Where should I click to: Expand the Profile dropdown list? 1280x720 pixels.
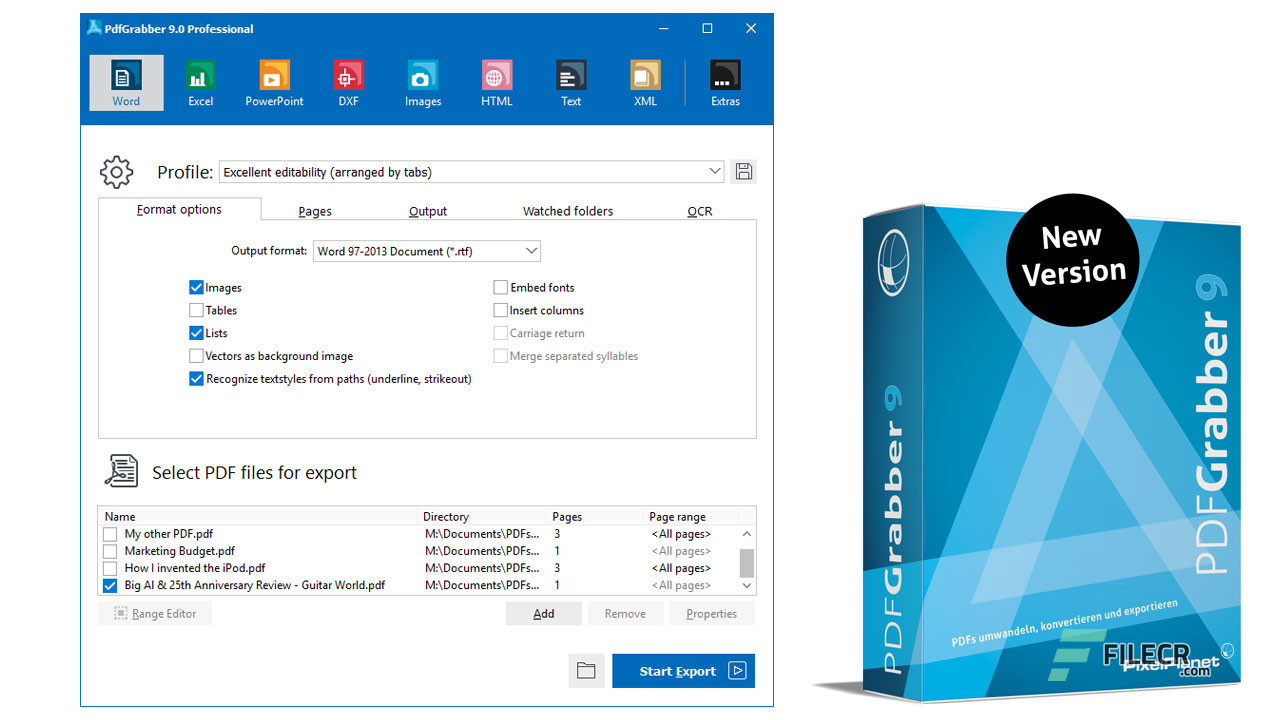coord(471,172)
